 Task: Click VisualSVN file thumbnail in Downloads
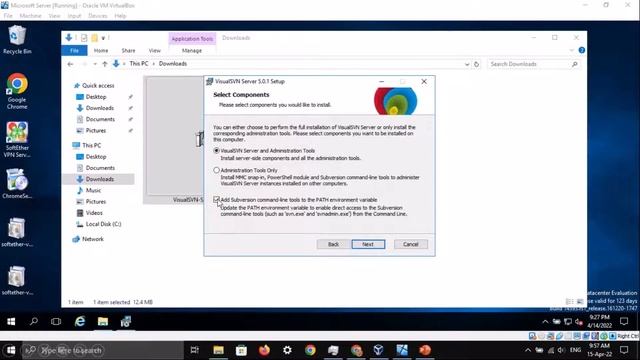(175, 140)
